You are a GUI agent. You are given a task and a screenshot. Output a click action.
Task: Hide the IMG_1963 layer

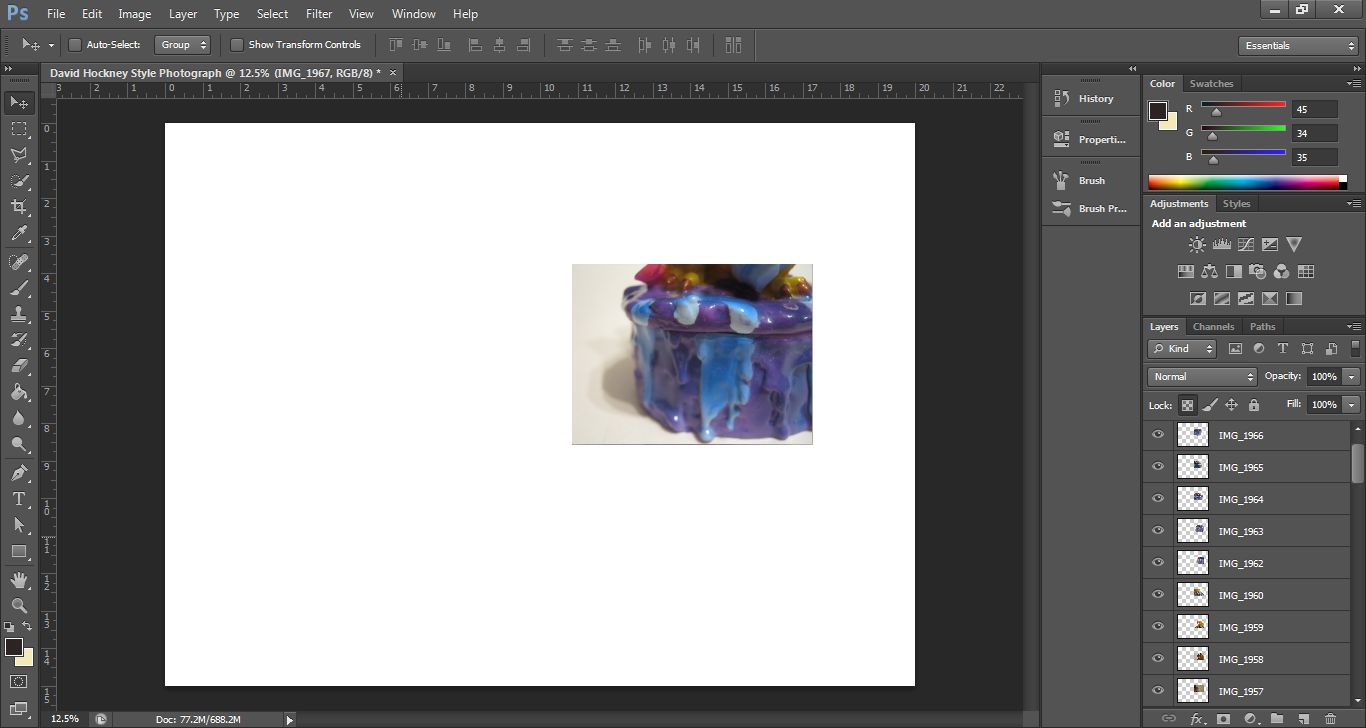coord(1158,531)
